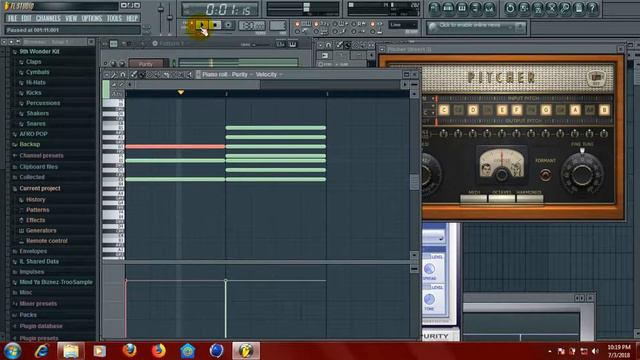Viewport: 640px width, 360px height.
Task: Expand the AFRO POP folder
Action: [x=33, y=134]
